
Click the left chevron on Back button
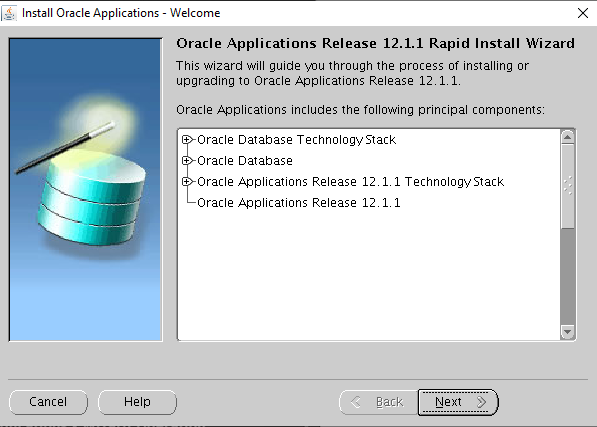[356, 402]
